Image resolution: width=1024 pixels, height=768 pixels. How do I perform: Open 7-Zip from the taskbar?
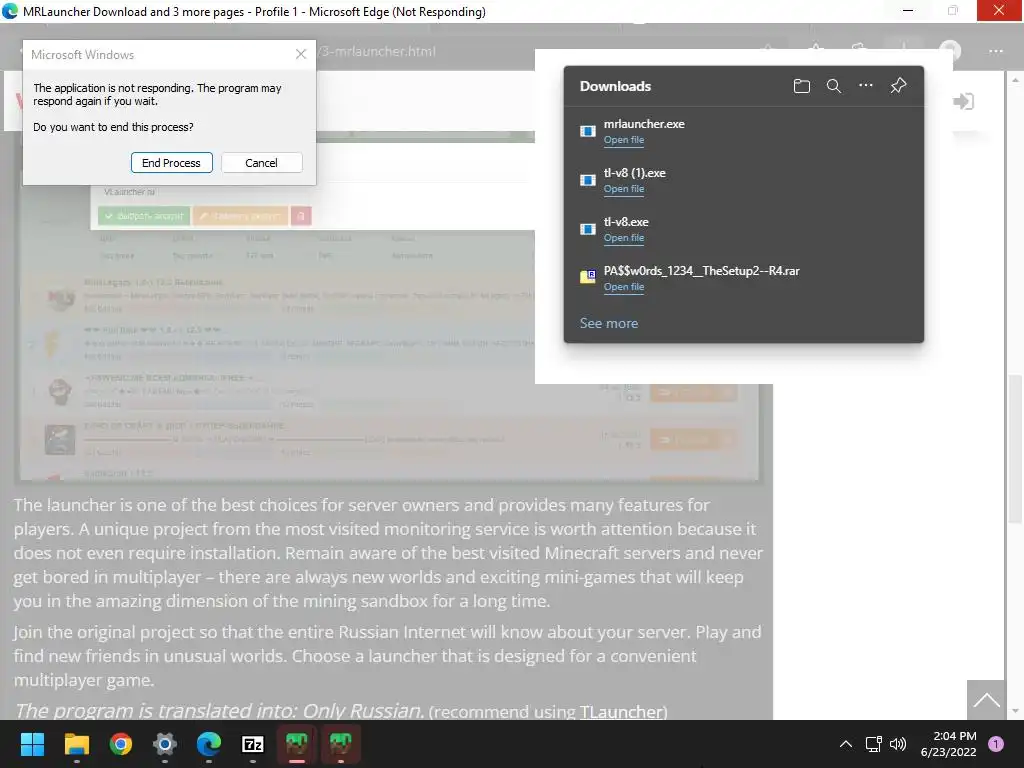click(253, 744)
